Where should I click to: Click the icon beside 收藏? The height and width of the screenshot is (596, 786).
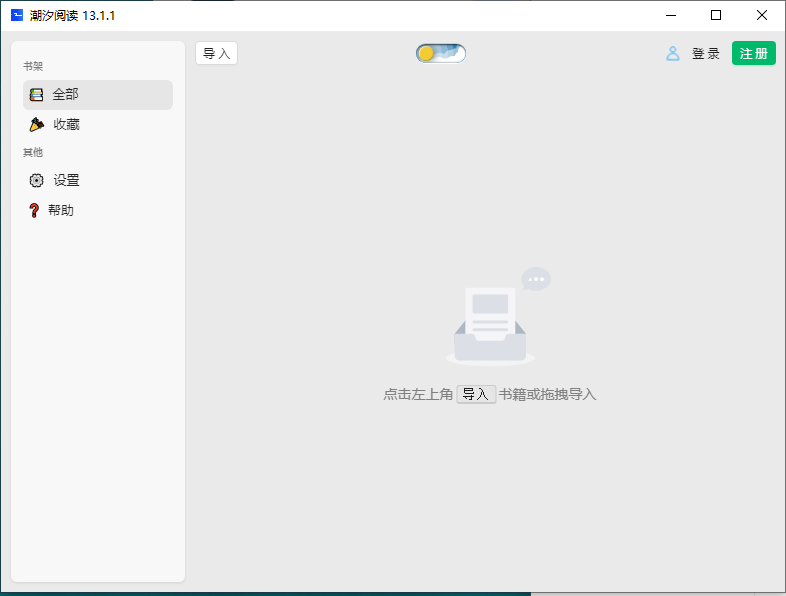pyautogui.click(x=37, y=124)
